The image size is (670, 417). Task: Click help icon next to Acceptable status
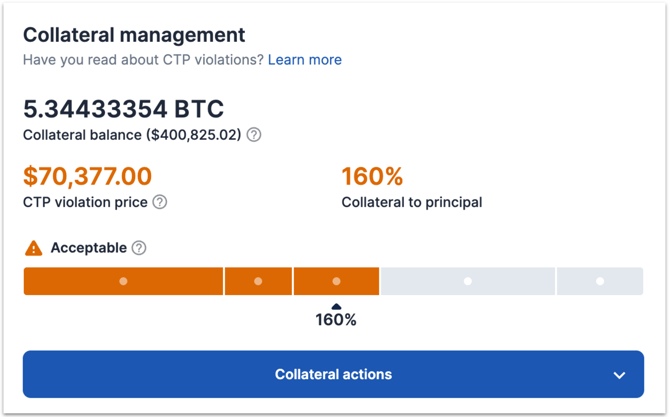[139, 248]
